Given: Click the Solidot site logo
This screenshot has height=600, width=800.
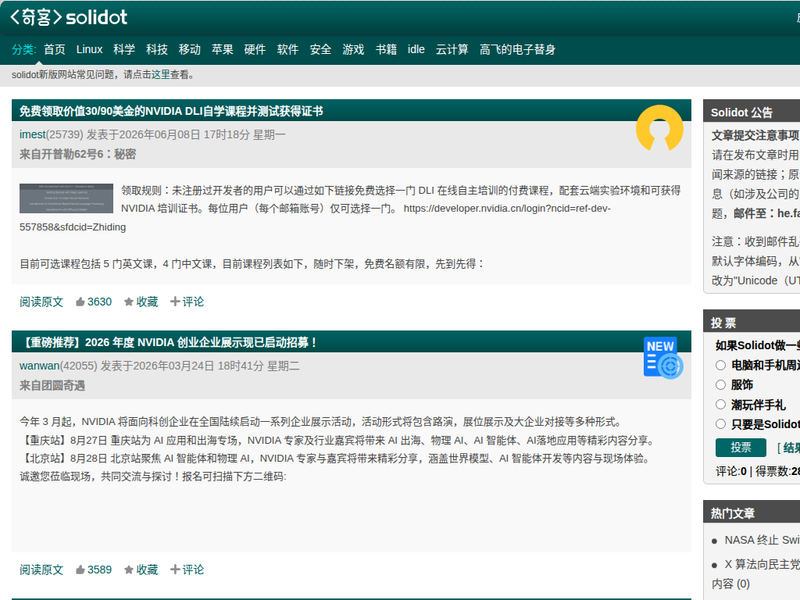Looking at the screenshot, I should point(68,17).
